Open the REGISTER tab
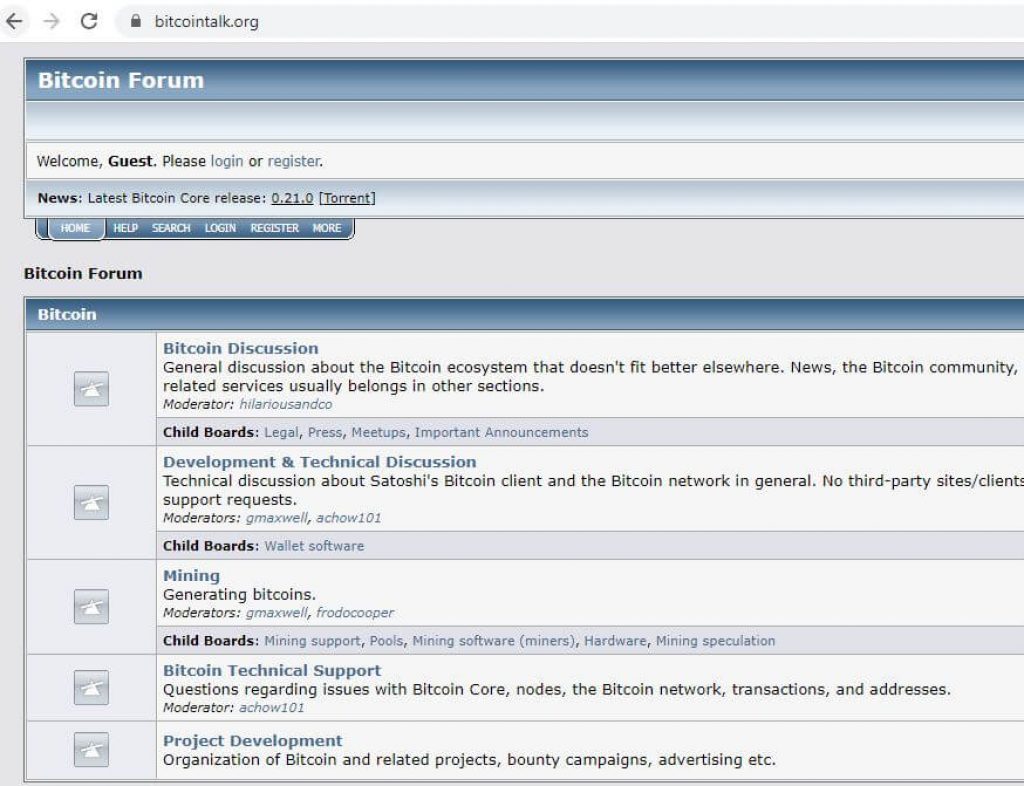The image size is (1024, 786). point(274,228)
